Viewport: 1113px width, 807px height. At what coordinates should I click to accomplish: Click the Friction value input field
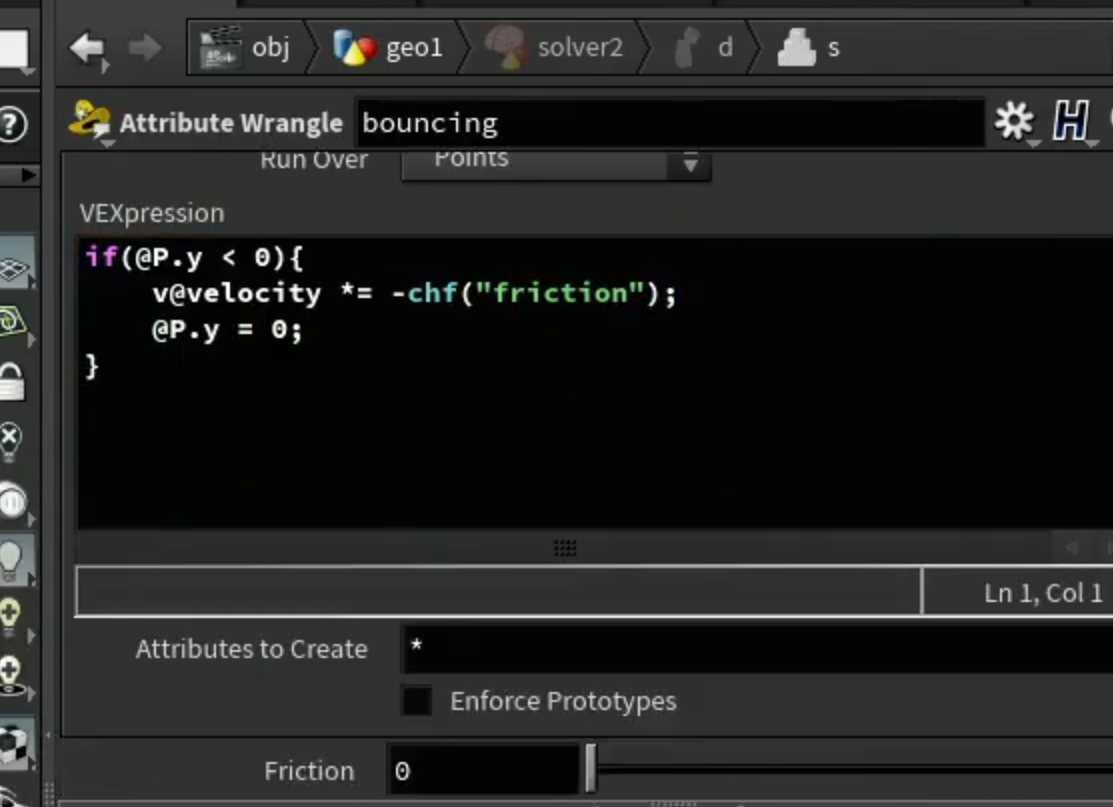click(x=483, y=769)
